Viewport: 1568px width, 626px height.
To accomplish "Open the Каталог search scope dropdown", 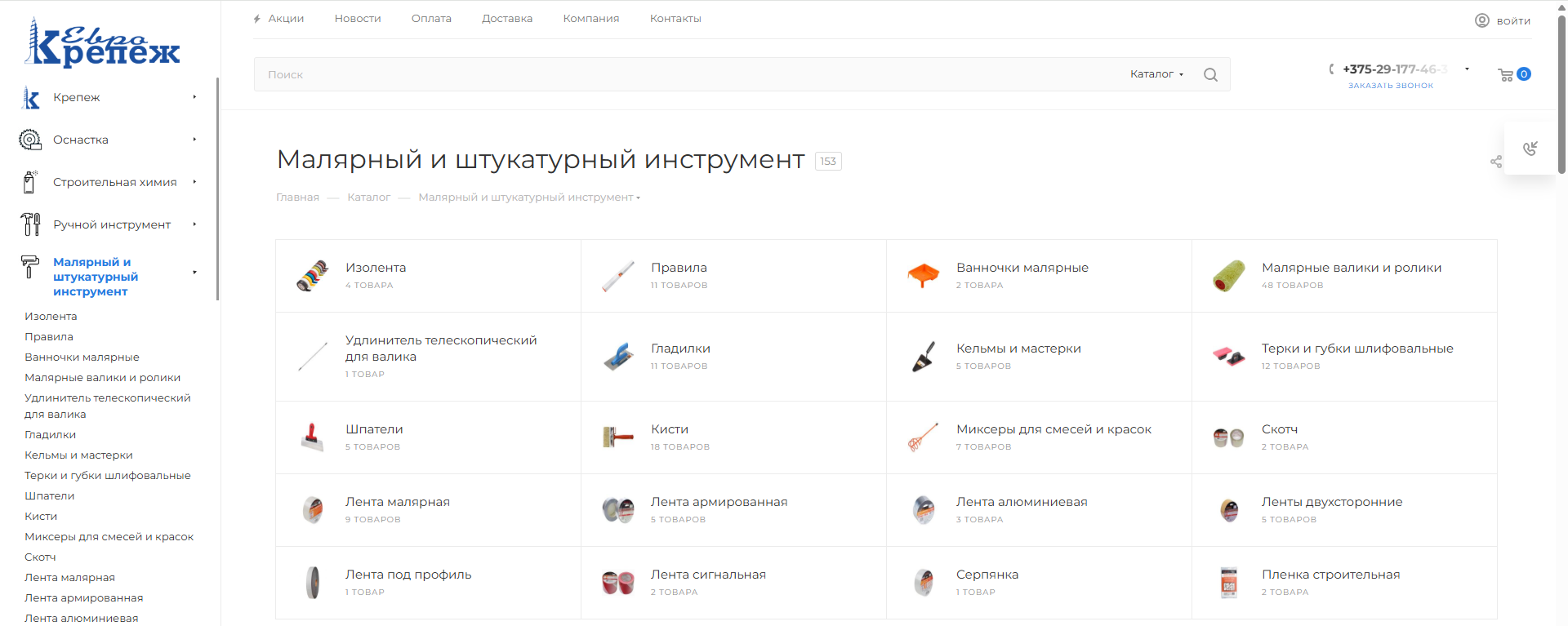I will tap(1157, 74).
